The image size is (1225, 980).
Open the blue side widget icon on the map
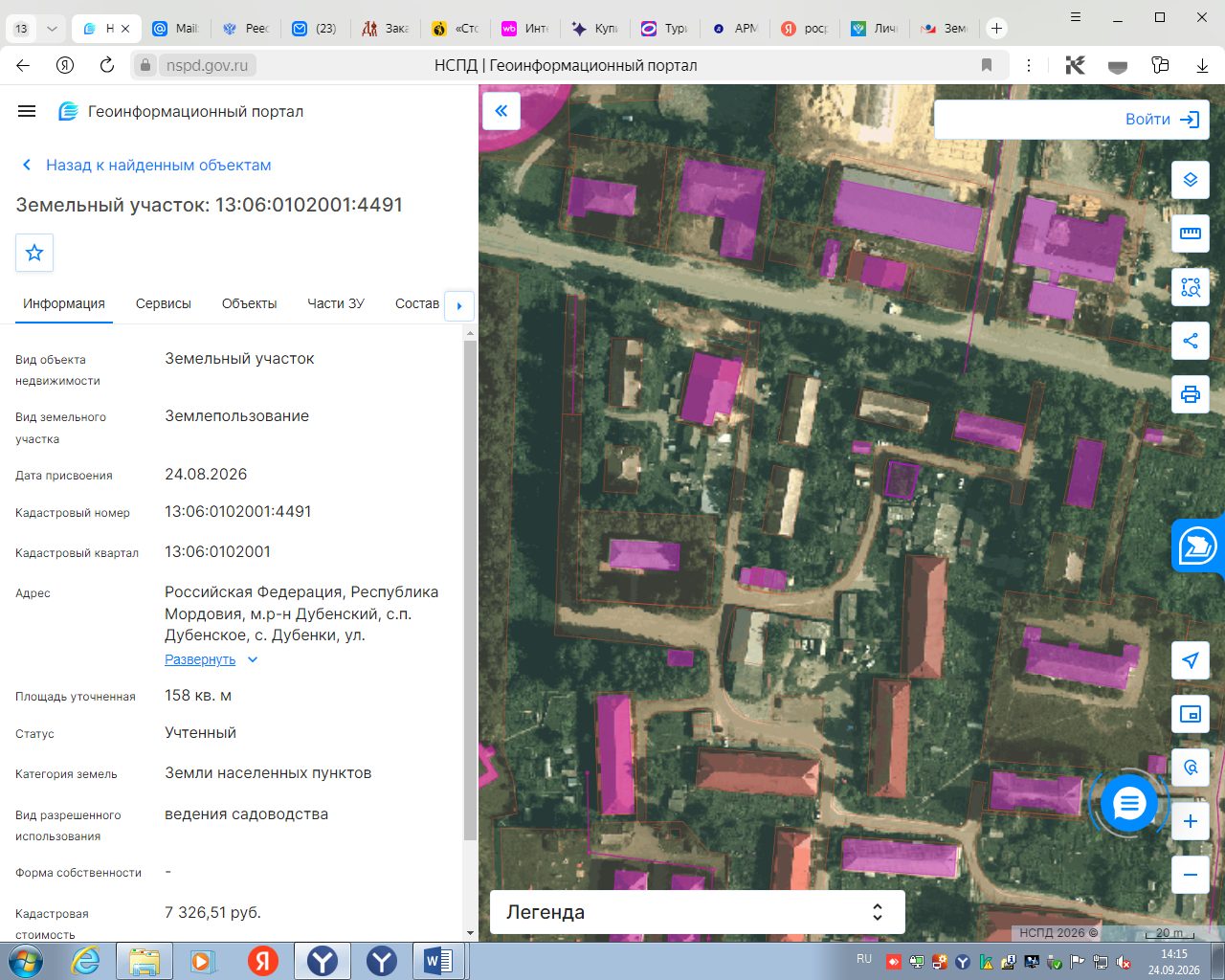(1197, 546)
